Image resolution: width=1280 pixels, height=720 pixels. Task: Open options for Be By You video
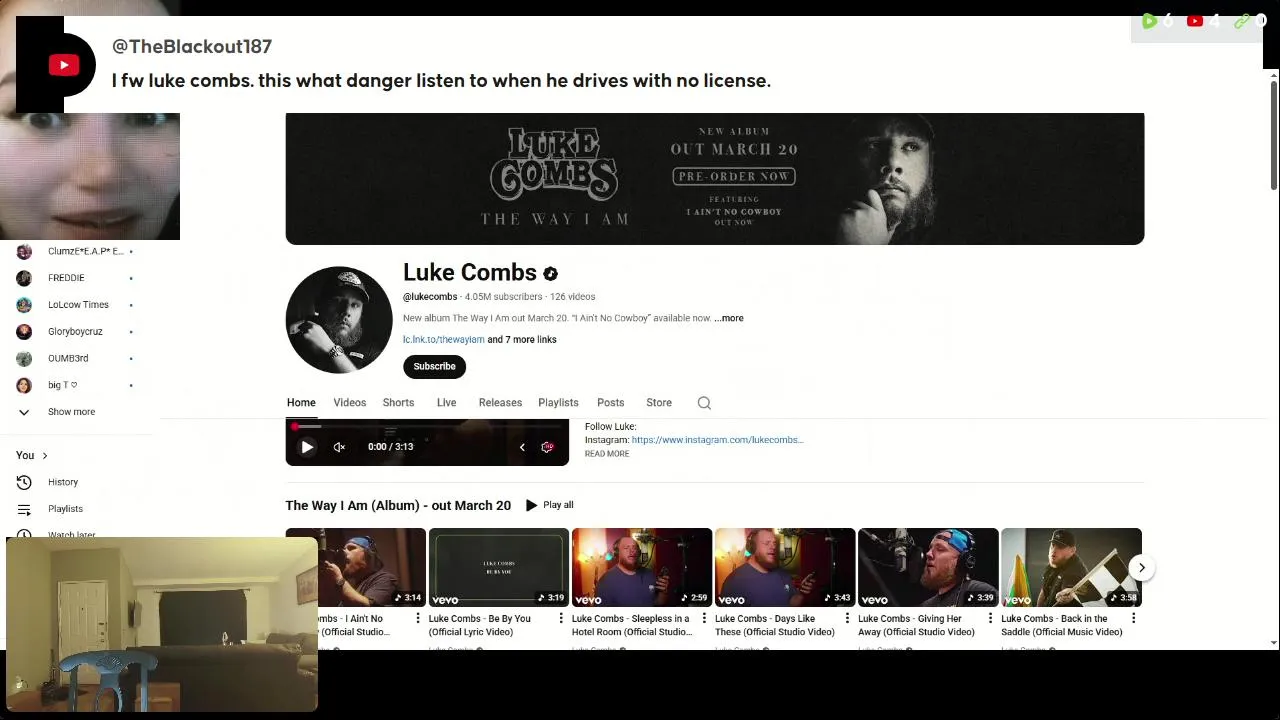click(561, 618)
